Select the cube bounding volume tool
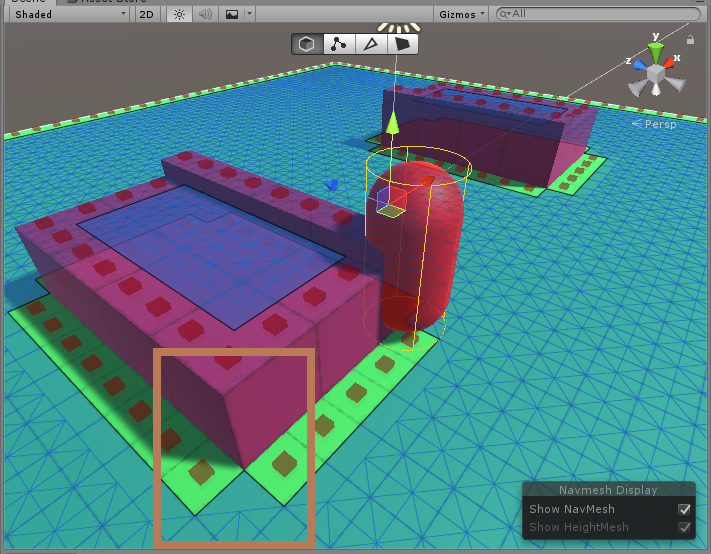The width and height of the screenshot is (711, 554). pos(307,44)
